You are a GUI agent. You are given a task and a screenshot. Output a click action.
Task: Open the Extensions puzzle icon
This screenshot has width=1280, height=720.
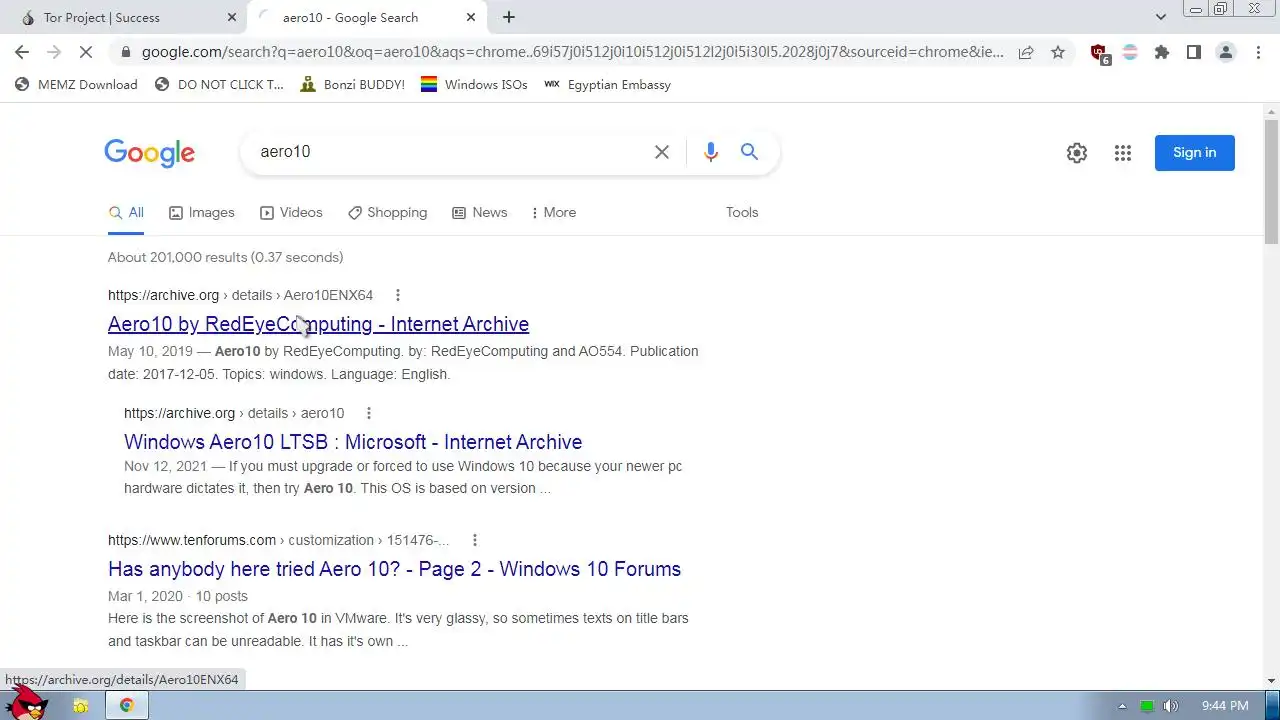[1162, 52]
